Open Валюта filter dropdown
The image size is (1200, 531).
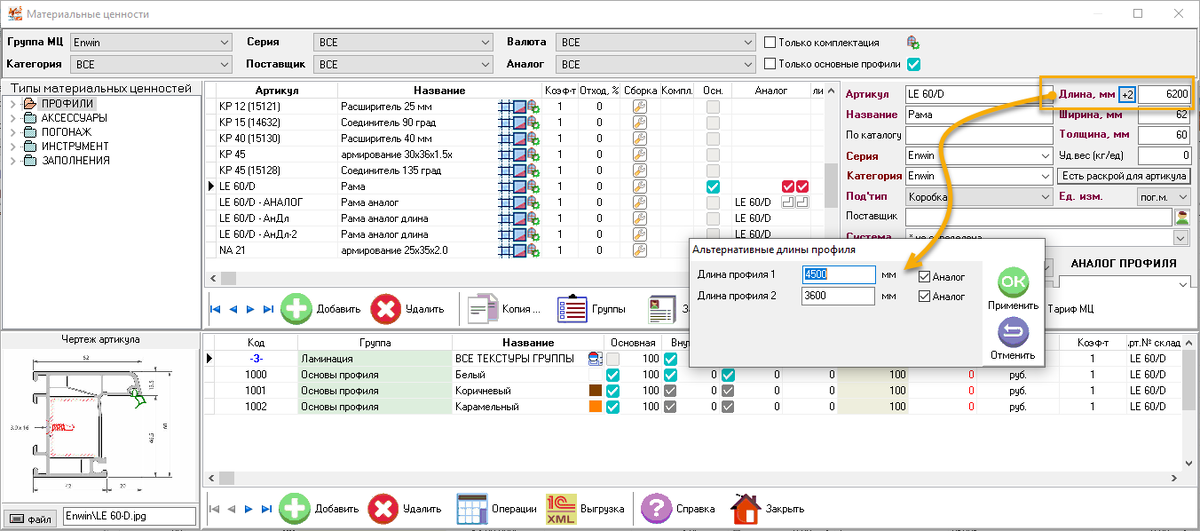pos(657,43)
